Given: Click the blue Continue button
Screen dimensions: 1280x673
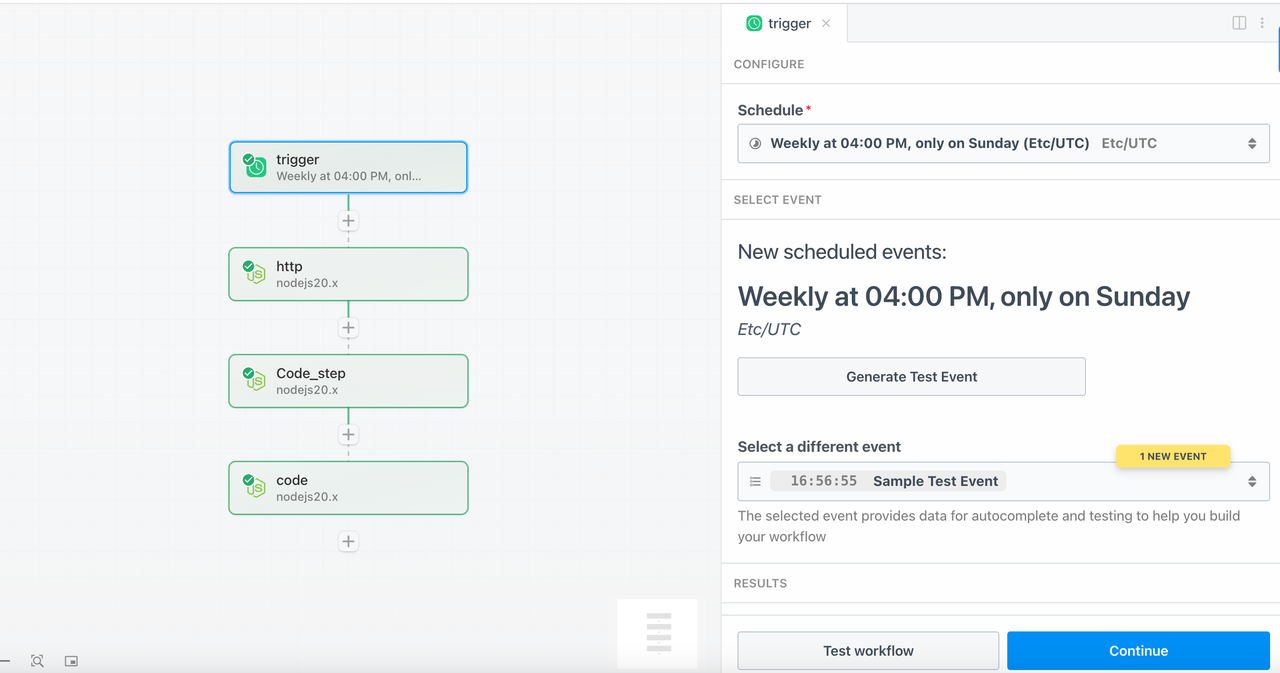Looking at the screenshot, I should tap(1138, 651).
